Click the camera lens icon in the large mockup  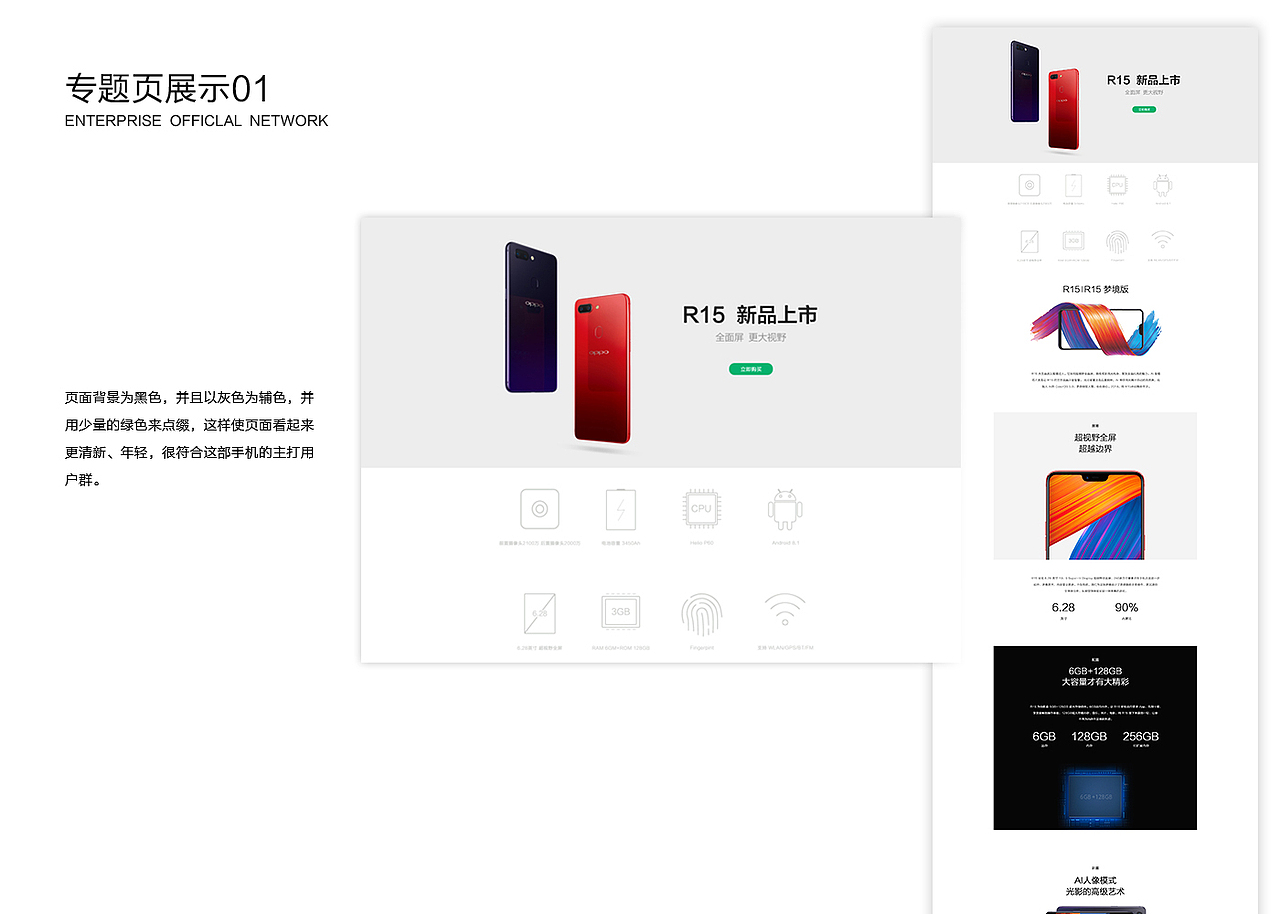click(539, 509)
